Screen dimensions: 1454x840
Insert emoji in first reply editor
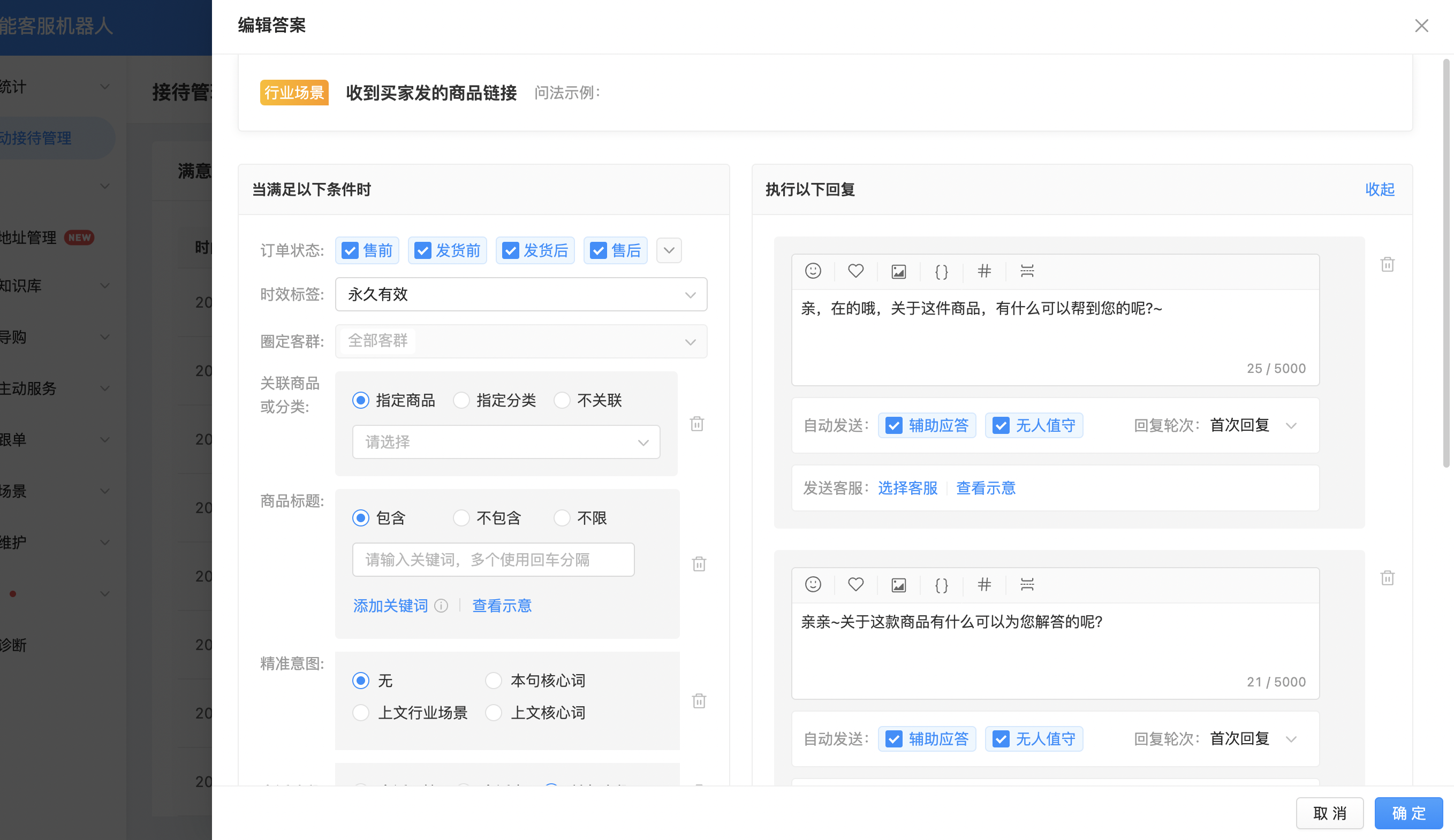[x=813, y=271]
